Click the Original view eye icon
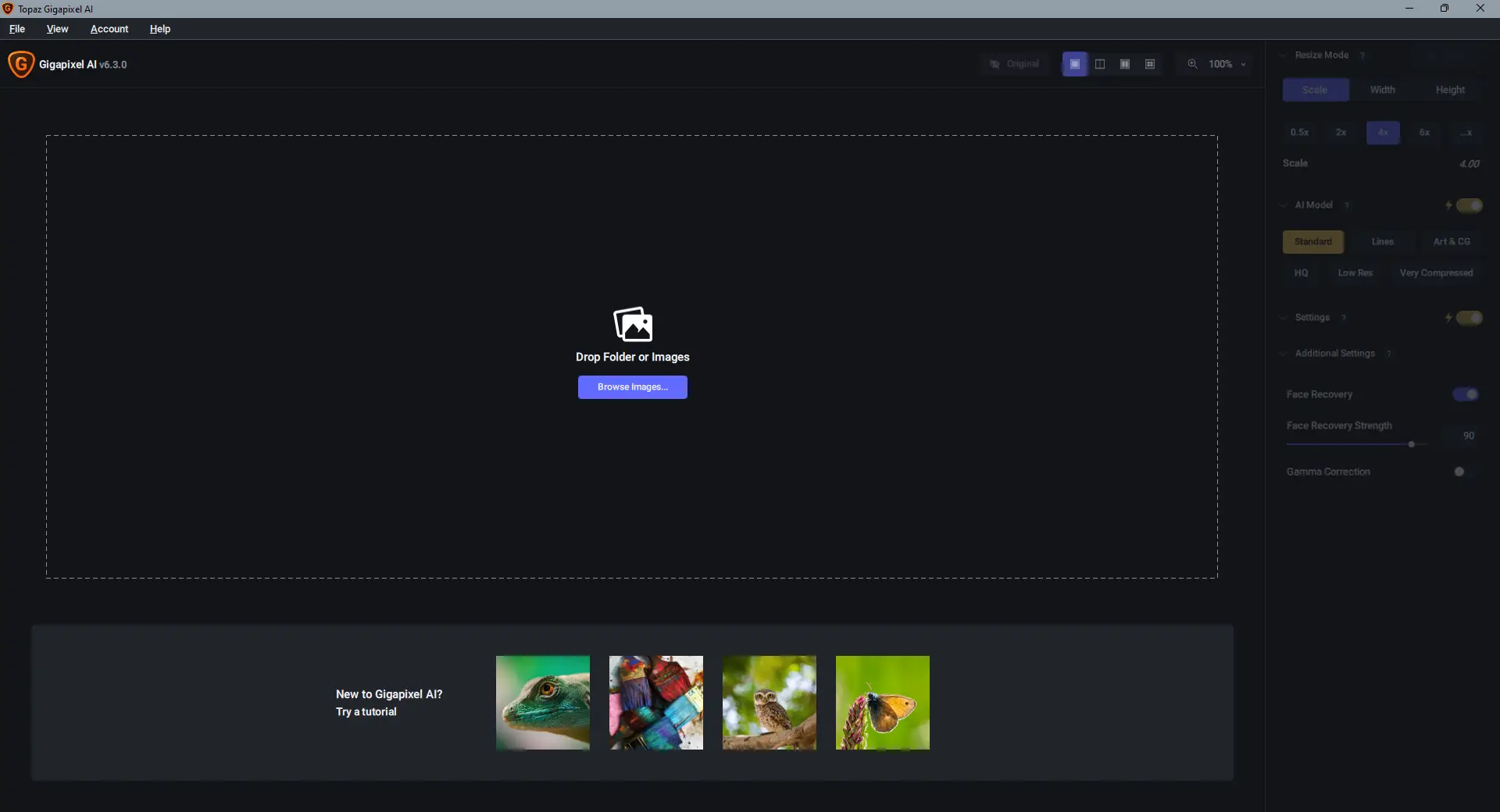The height and width of the screenshot is (812, 1500). pos(995,64)
